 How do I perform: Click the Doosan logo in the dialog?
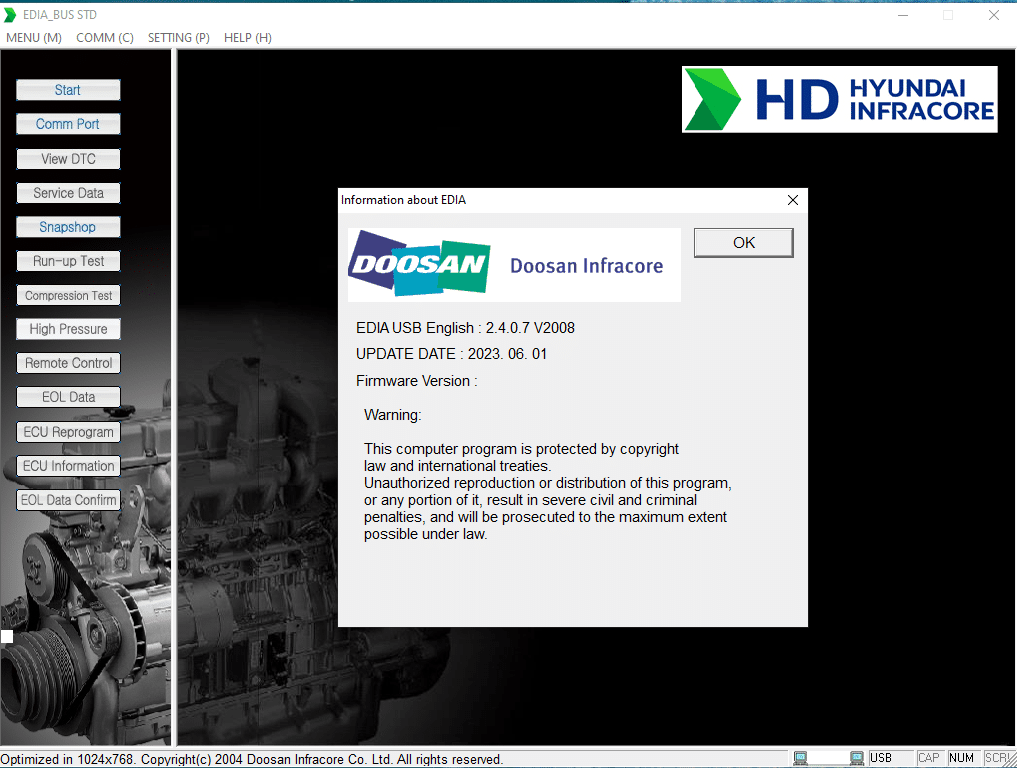pyautogui.click(x=419, y=264)
